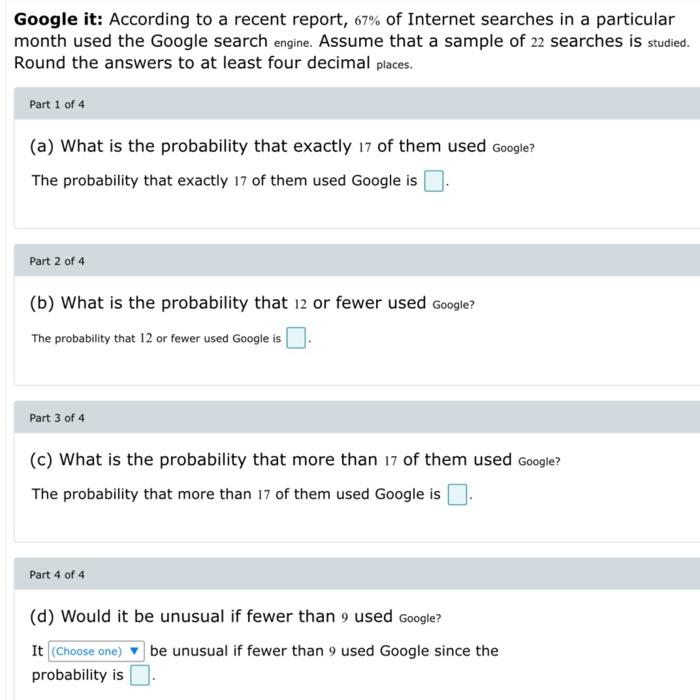
Task: Click the answer box for more than 17
Action: pyautogui.click(x=457, y=494)
